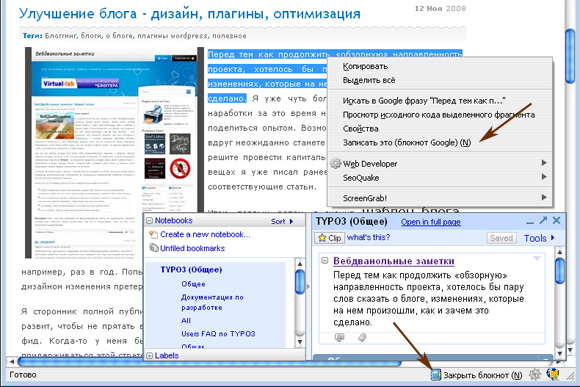
Task: Click the blog screenshot thumbnail image
Action: pos(114,152)
